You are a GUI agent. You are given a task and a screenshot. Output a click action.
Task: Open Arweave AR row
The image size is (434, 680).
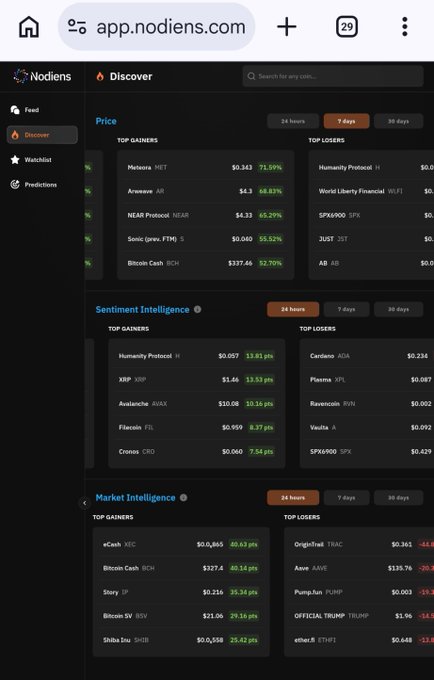tap(206, 191)
